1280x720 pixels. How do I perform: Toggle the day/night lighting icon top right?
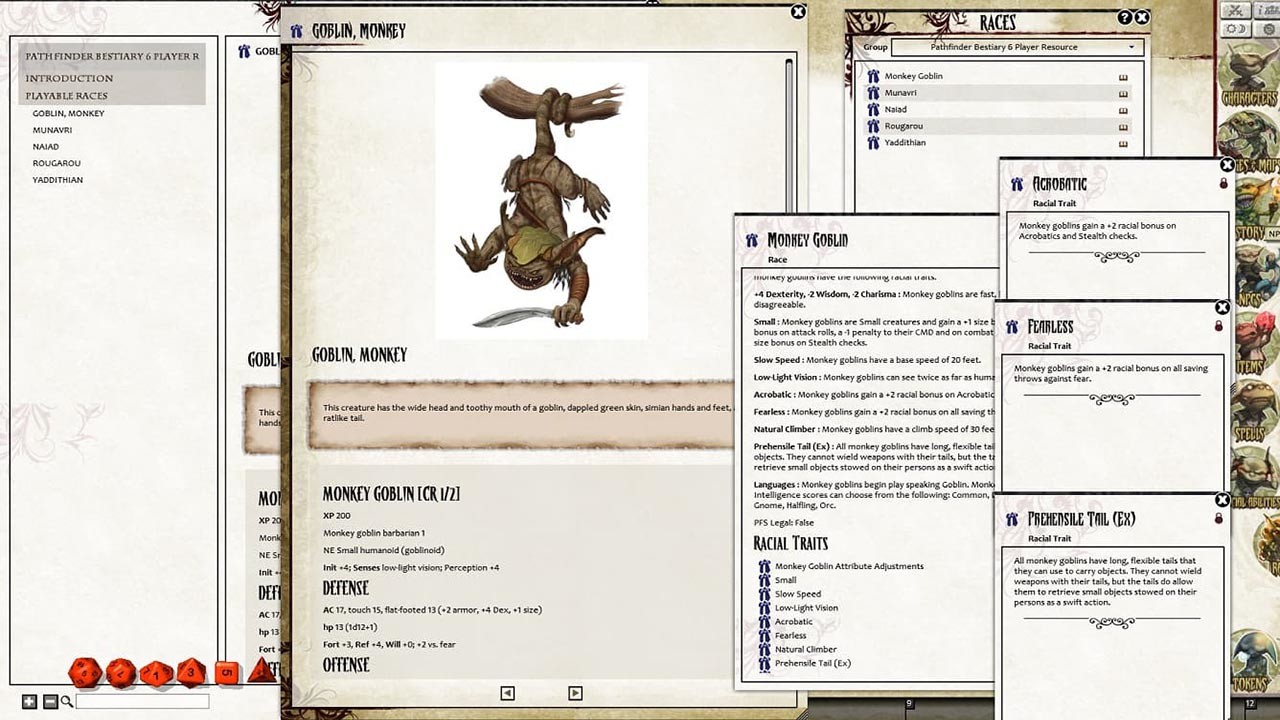point(1237,31)
